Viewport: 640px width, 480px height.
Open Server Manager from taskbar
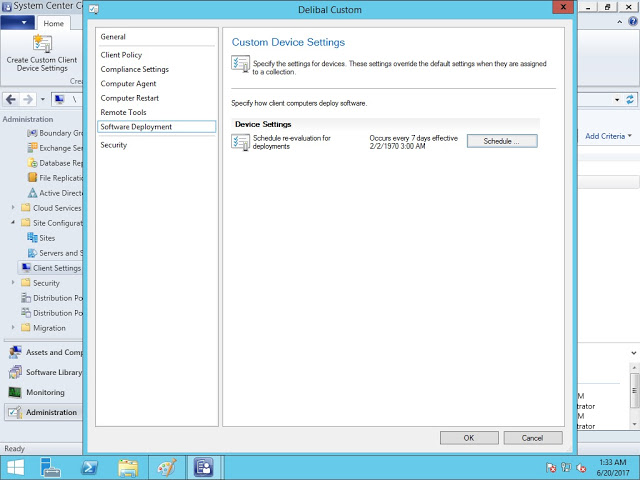click(x=52, y=467)
